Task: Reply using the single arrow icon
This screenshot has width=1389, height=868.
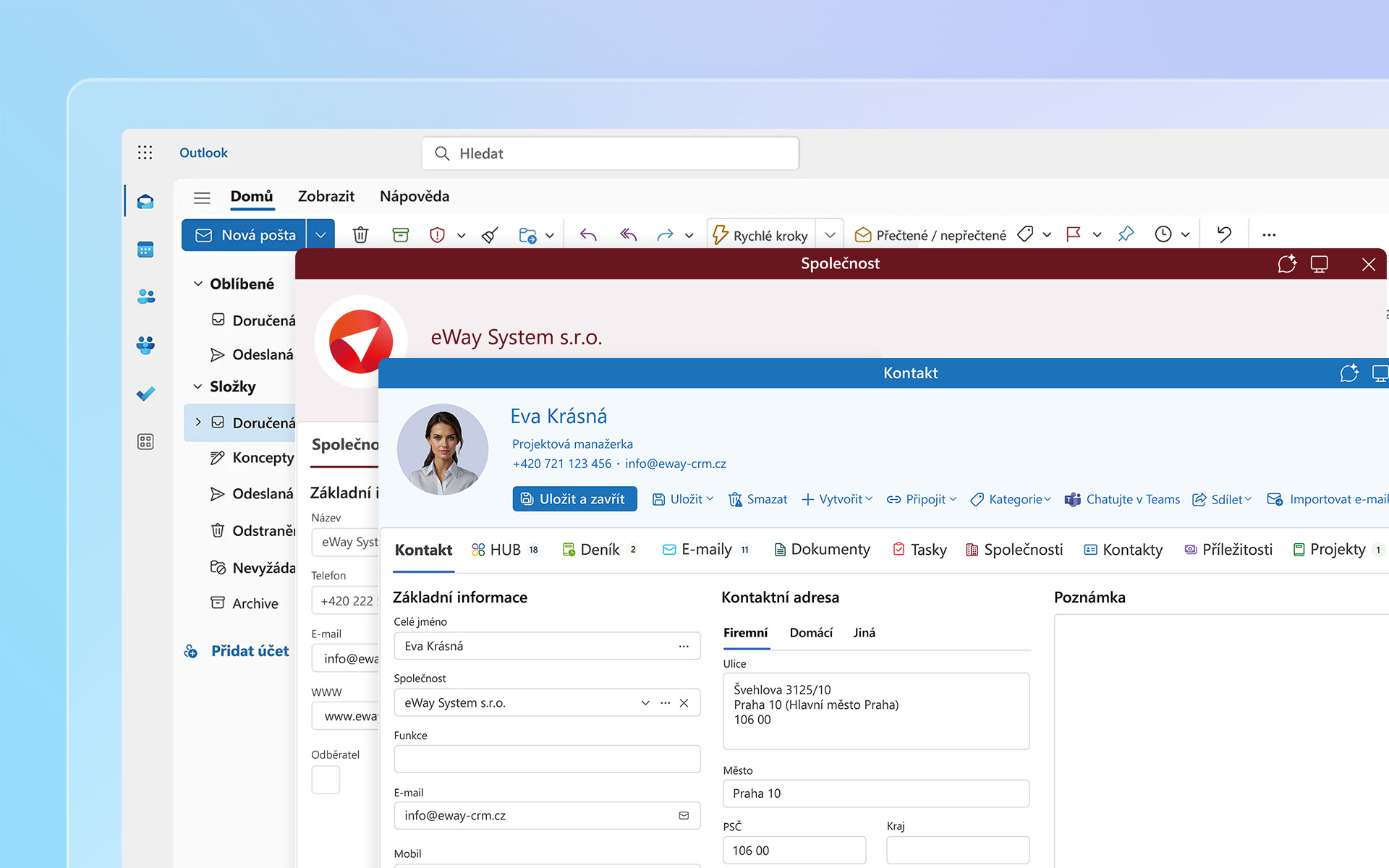Action: [588, 235]
